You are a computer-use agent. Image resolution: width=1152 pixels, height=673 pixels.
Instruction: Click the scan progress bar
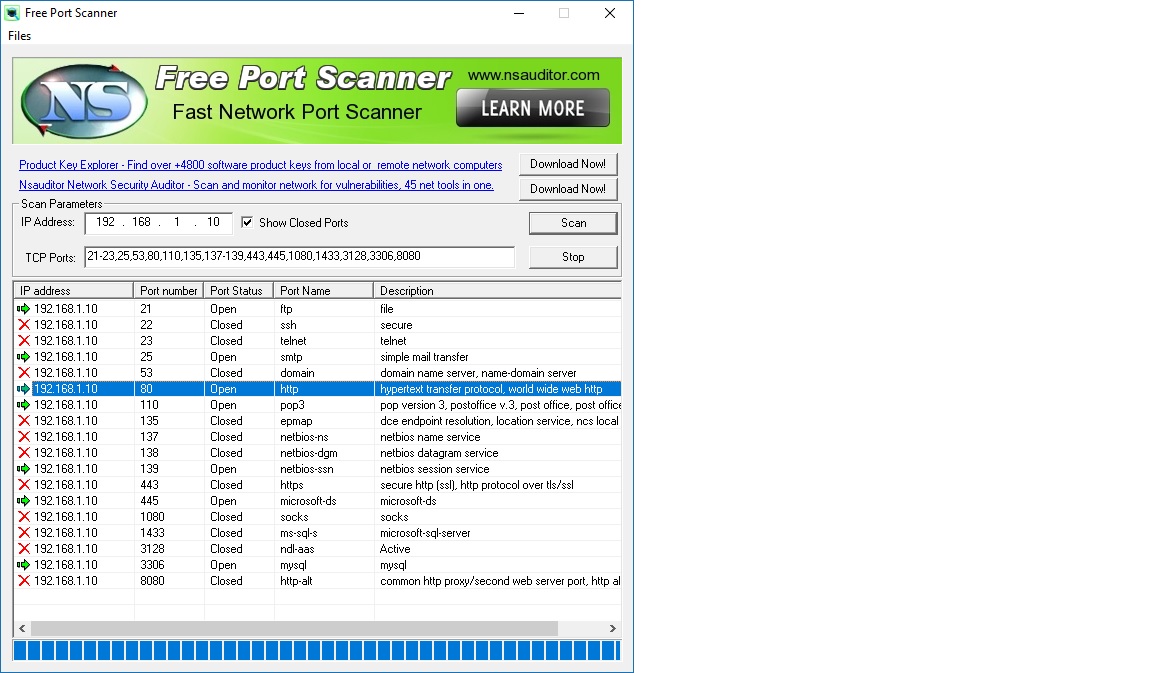316,651
